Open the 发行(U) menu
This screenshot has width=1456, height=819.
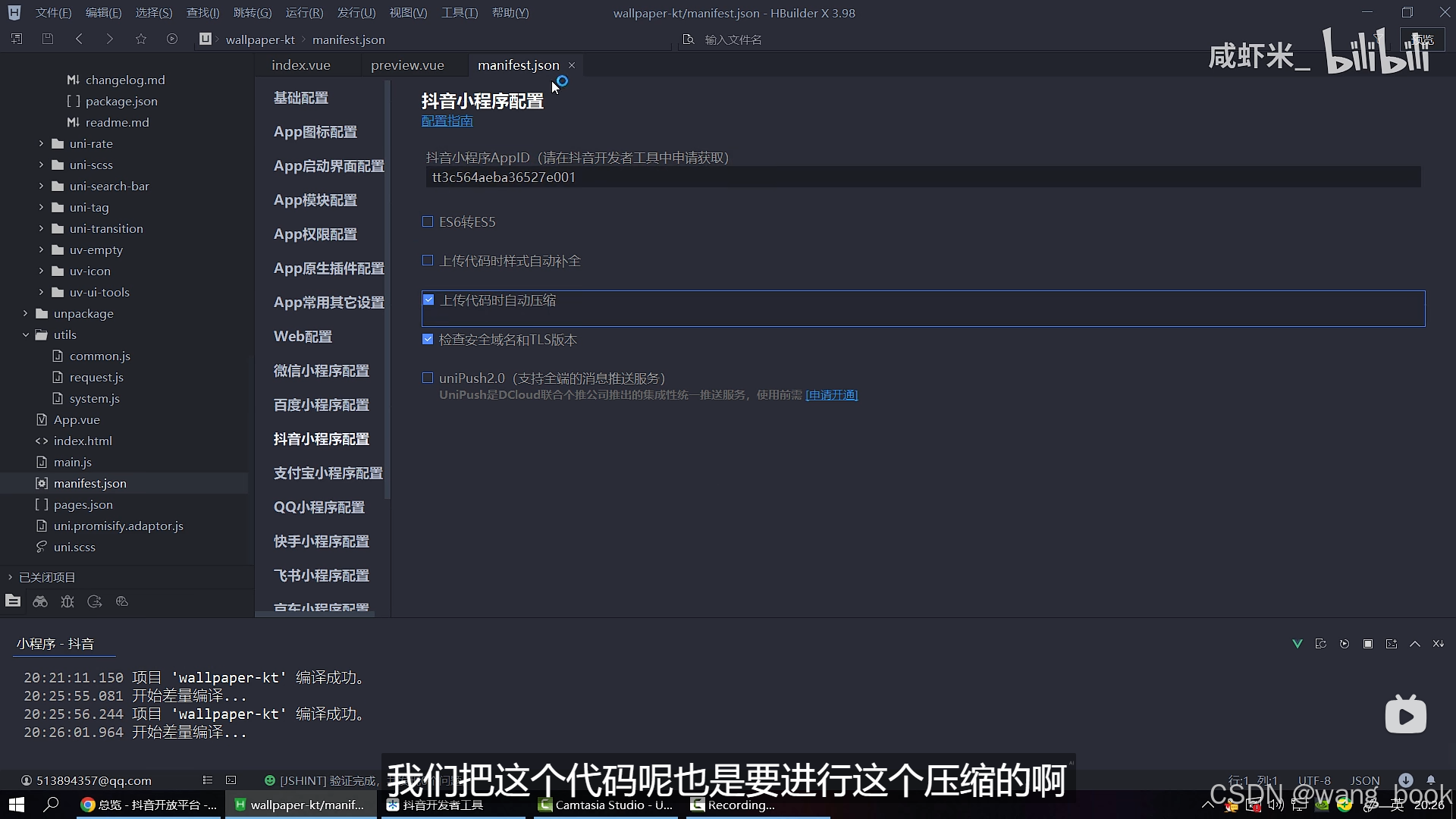[356, 13]
